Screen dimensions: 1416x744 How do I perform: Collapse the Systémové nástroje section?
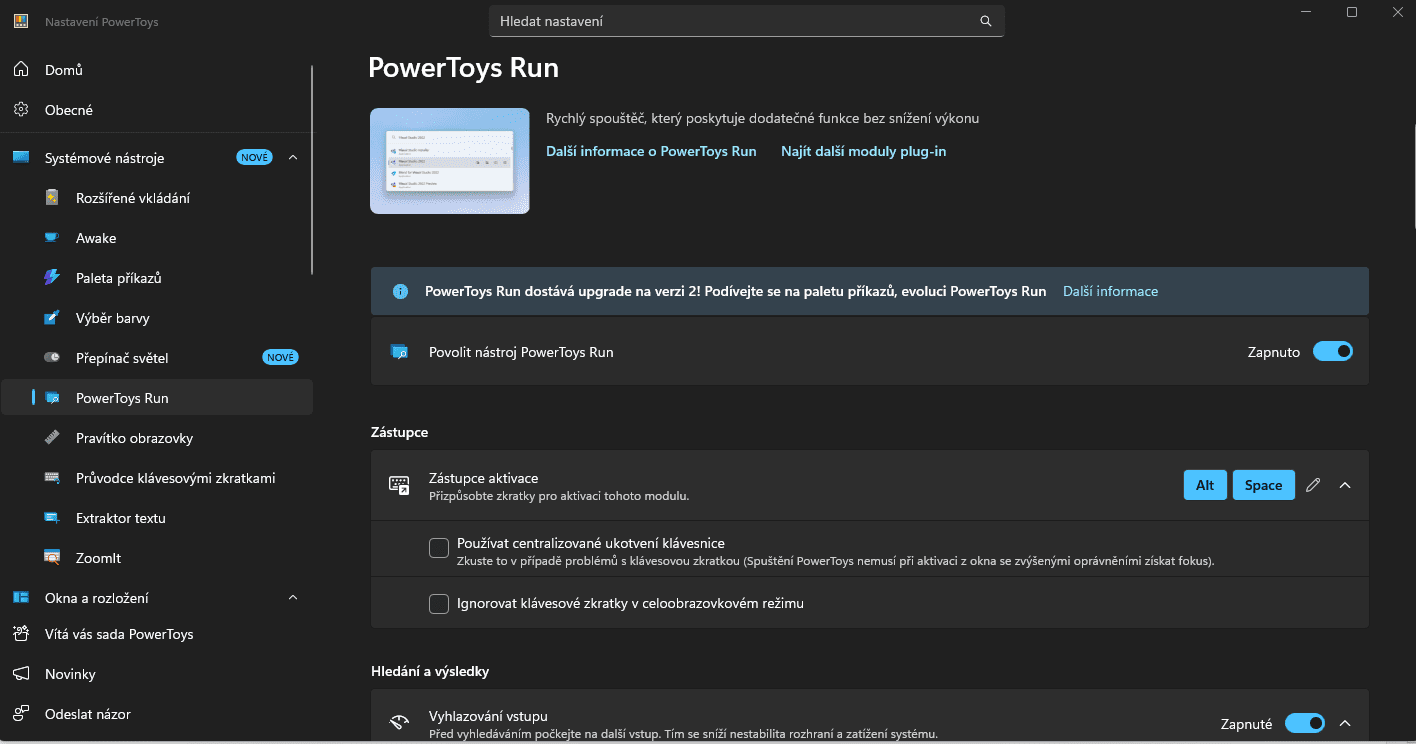coord(293,158)
